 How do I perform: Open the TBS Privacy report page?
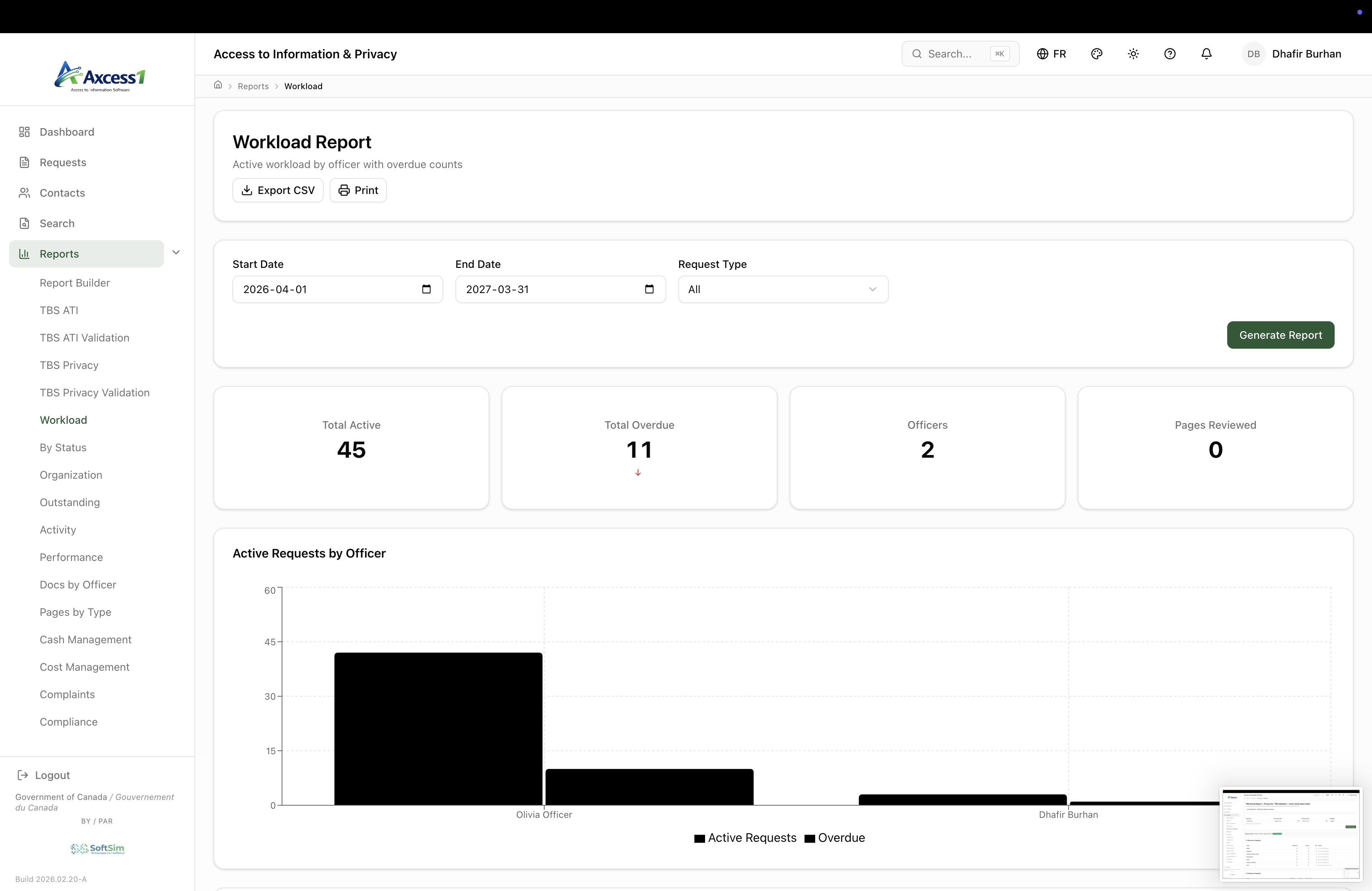pos(69,364)
